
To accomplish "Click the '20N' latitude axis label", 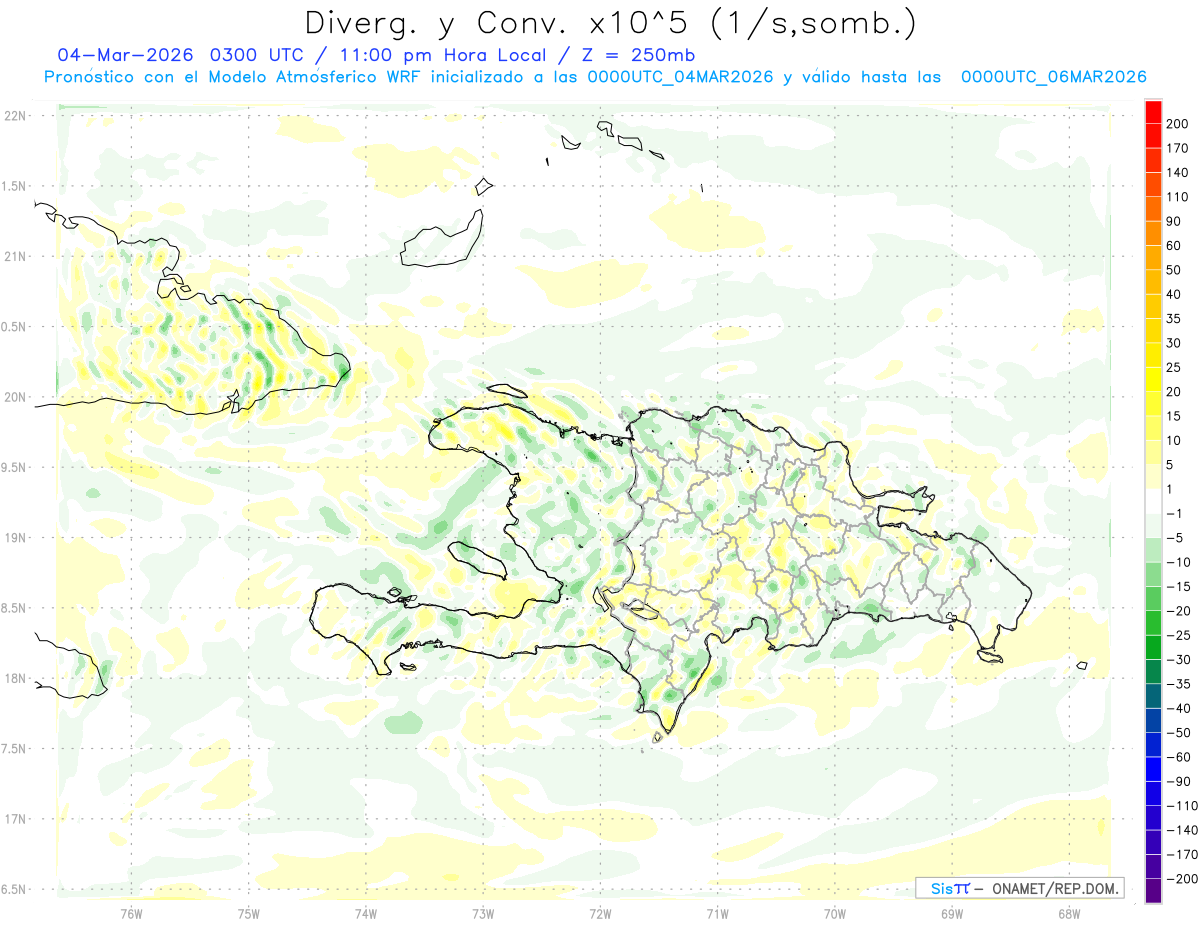I will tap(15, 397).
